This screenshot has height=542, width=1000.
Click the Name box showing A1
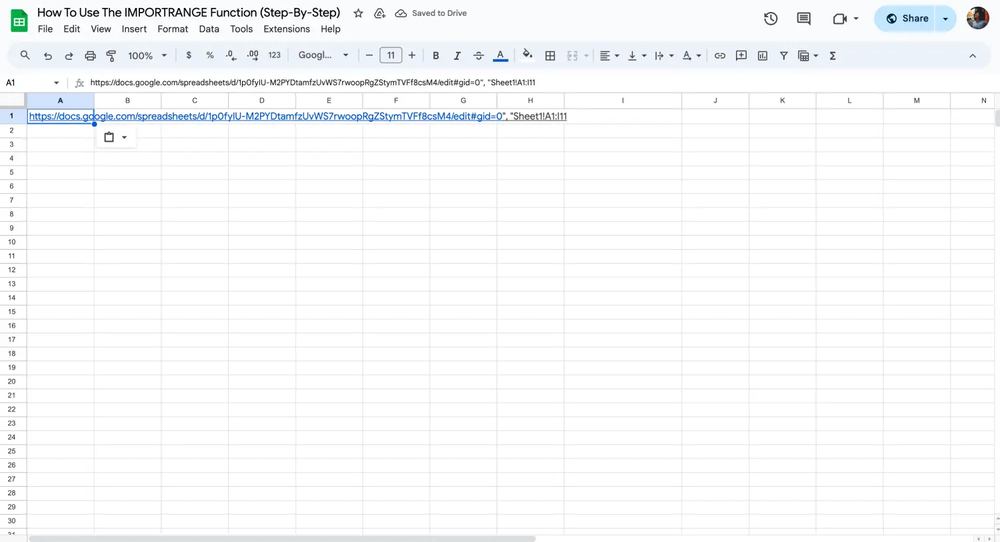28,83
